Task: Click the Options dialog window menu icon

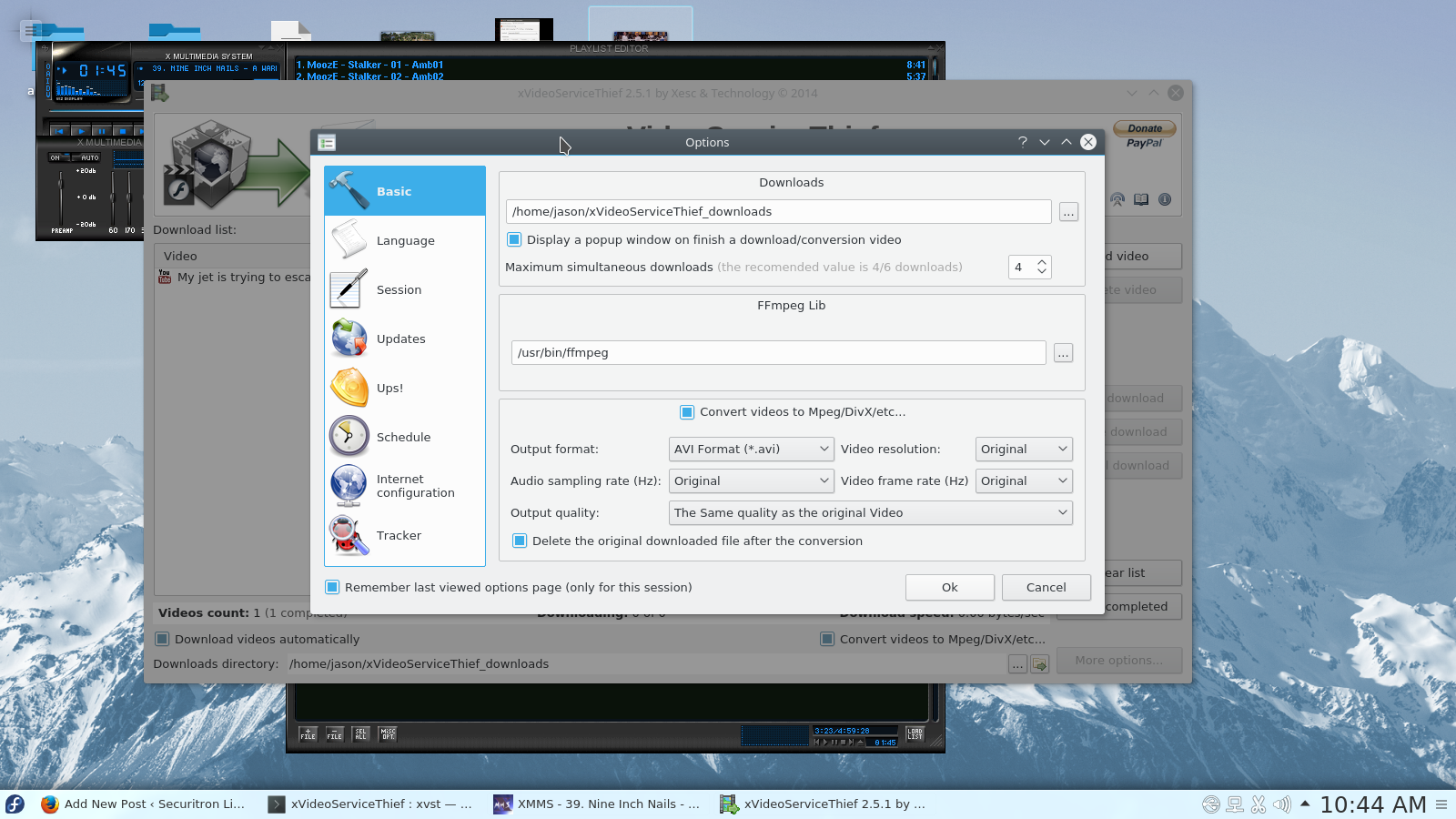Action: point(328,142)
